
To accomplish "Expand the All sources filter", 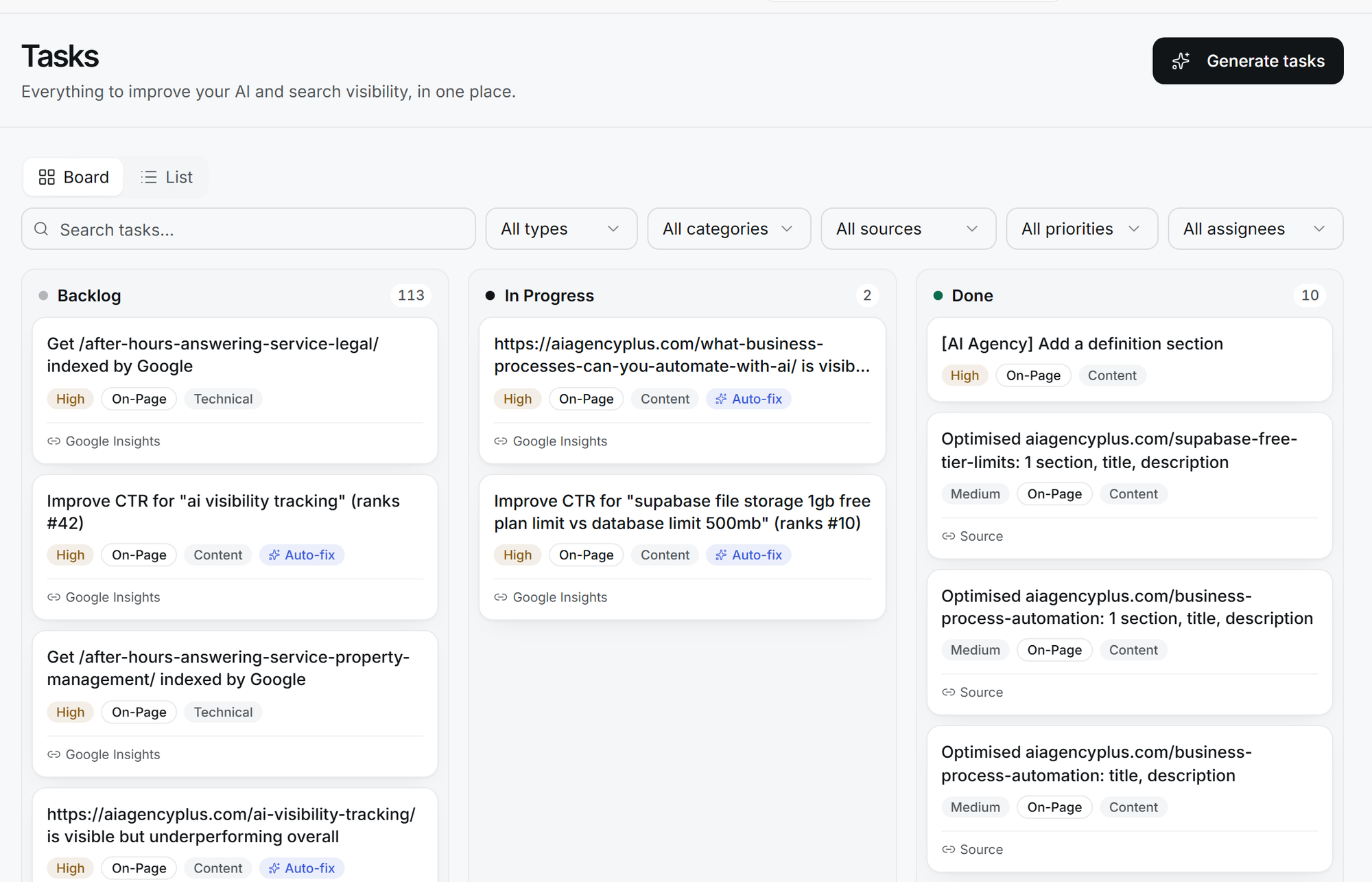I will [x=908, y=229].
